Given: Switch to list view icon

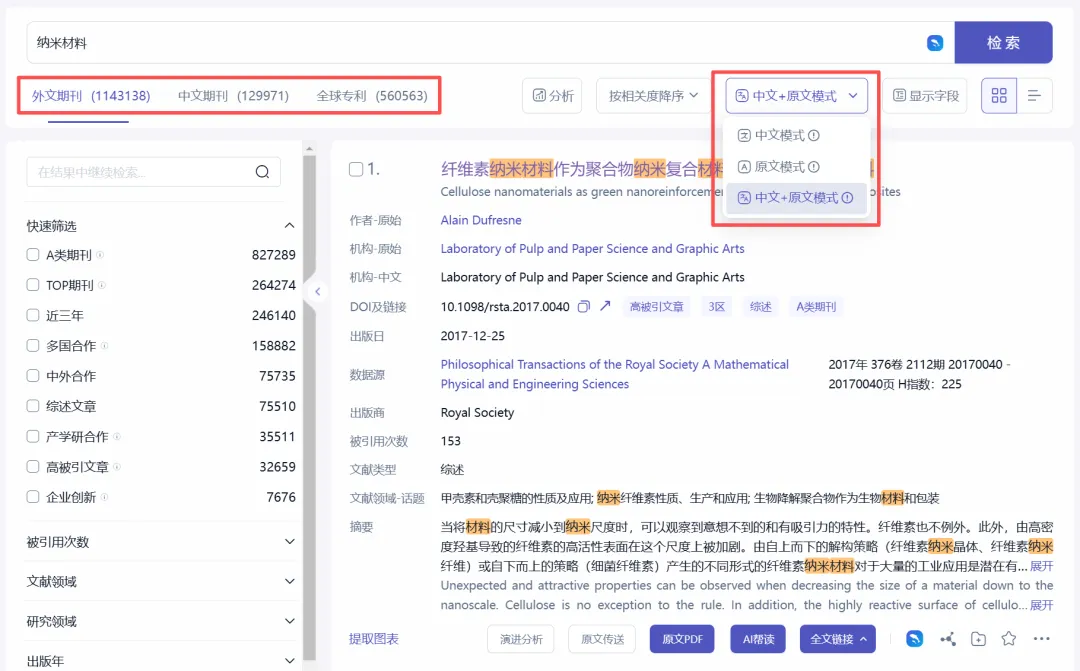Looking at the screenshot, I should pos(1035,96).
